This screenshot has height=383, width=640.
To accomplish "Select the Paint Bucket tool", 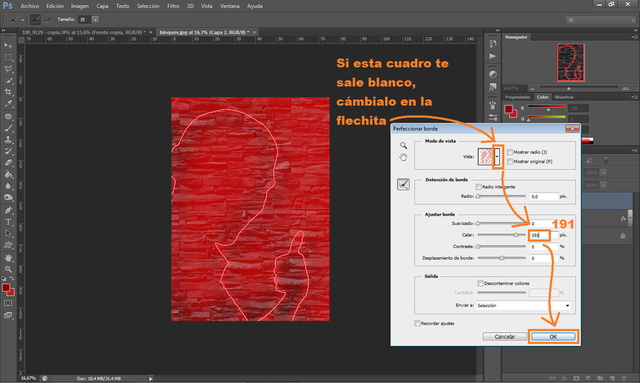I will pos(8,174).
